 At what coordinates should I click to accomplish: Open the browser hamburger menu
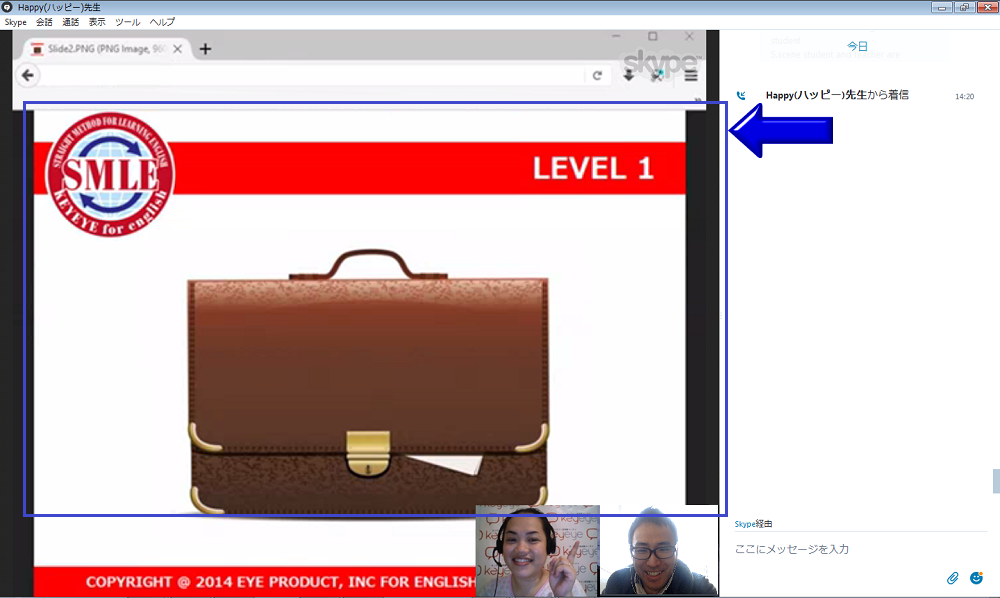[691, 76]
